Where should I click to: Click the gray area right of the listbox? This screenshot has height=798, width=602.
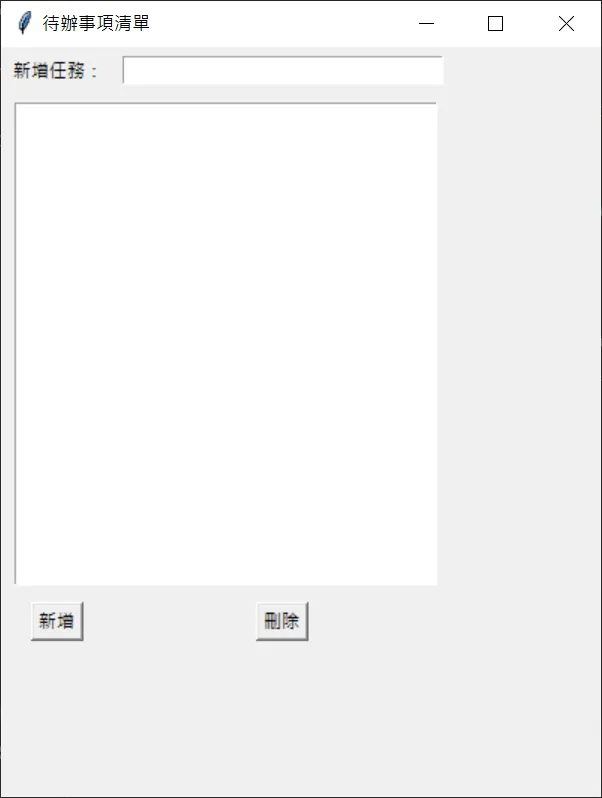519,344
